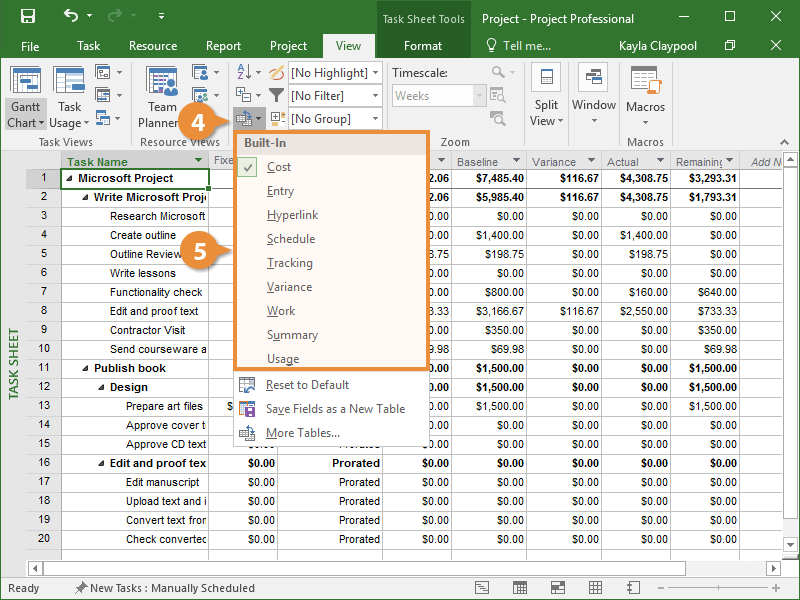The image size is (800, 600).
Task: Click the Save icon in title bar
Action: coord(28,17)
